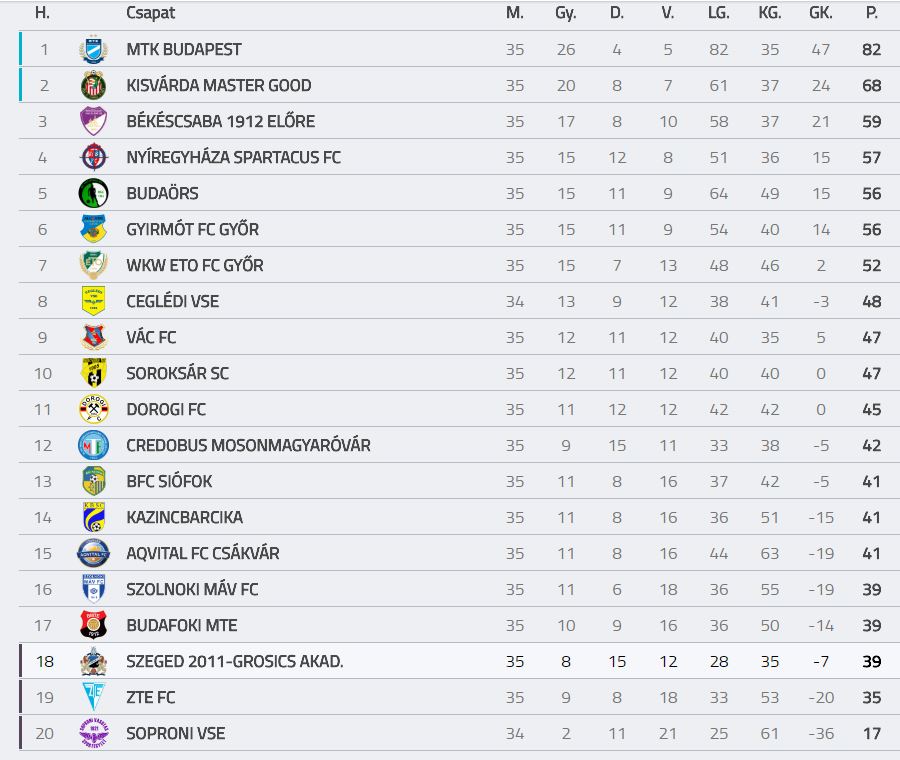The height and width of the screenshot is (760, 900).
Task: Click the GK. goal difference header
Action: [x=821, y=13]
